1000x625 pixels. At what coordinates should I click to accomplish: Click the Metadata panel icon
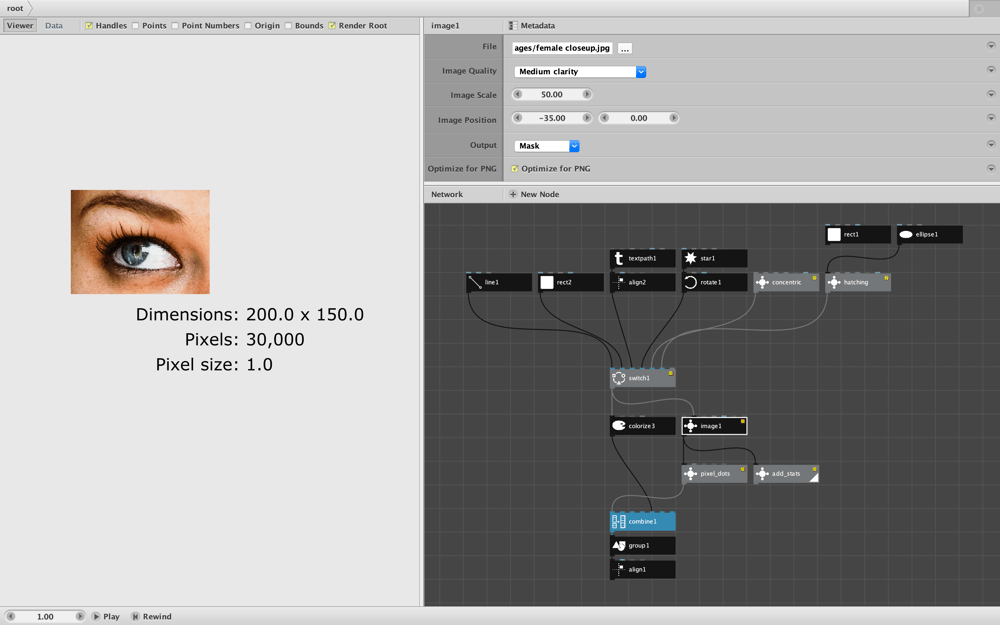coord(513,26)
